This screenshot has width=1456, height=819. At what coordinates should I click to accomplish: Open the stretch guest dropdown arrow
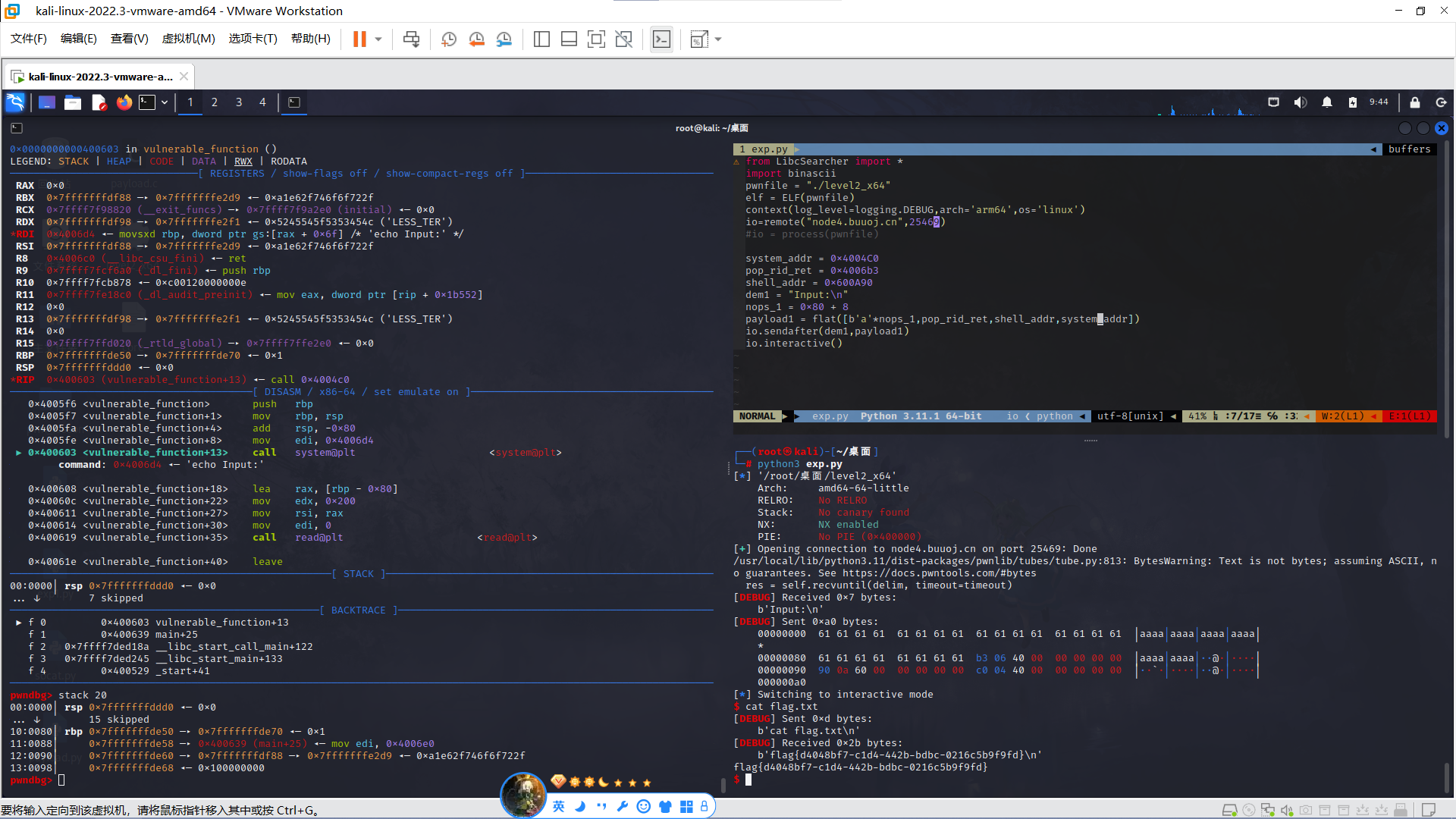[718, 39]
